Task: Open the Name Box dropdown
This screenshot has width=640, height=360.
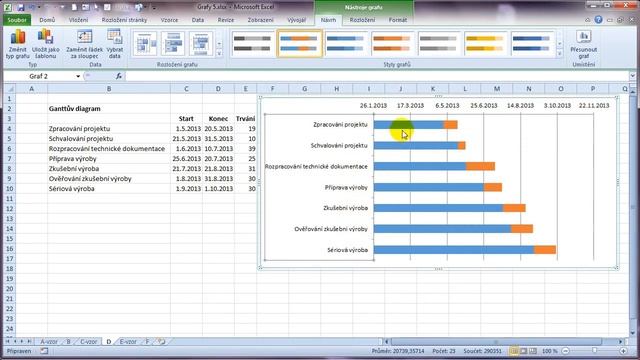Action: pyautogui.click(x=78, y=76)
